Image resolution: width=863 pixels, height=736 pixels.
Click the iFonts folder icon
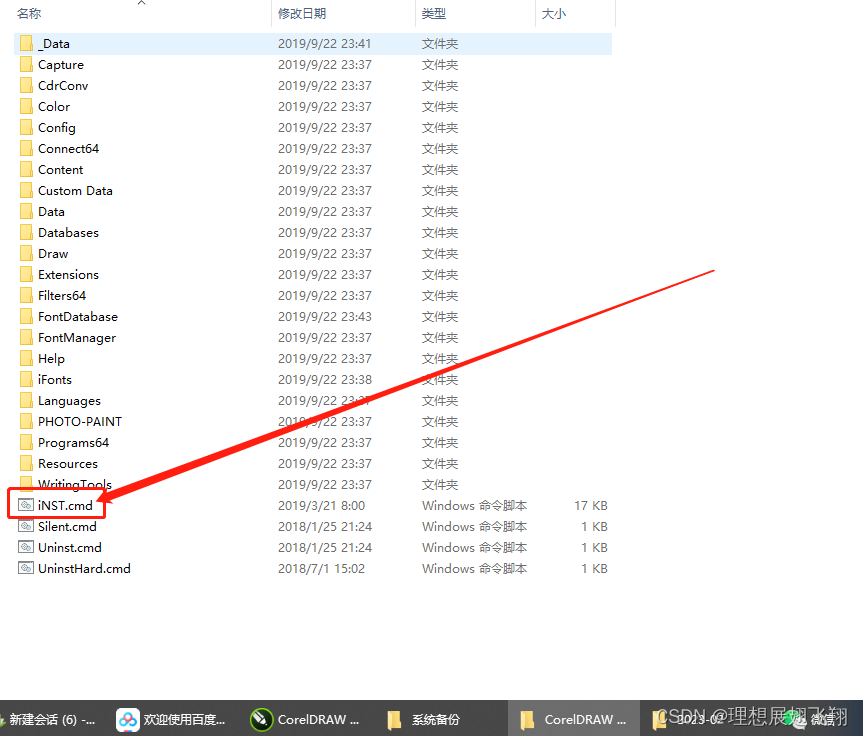point(26,379)
